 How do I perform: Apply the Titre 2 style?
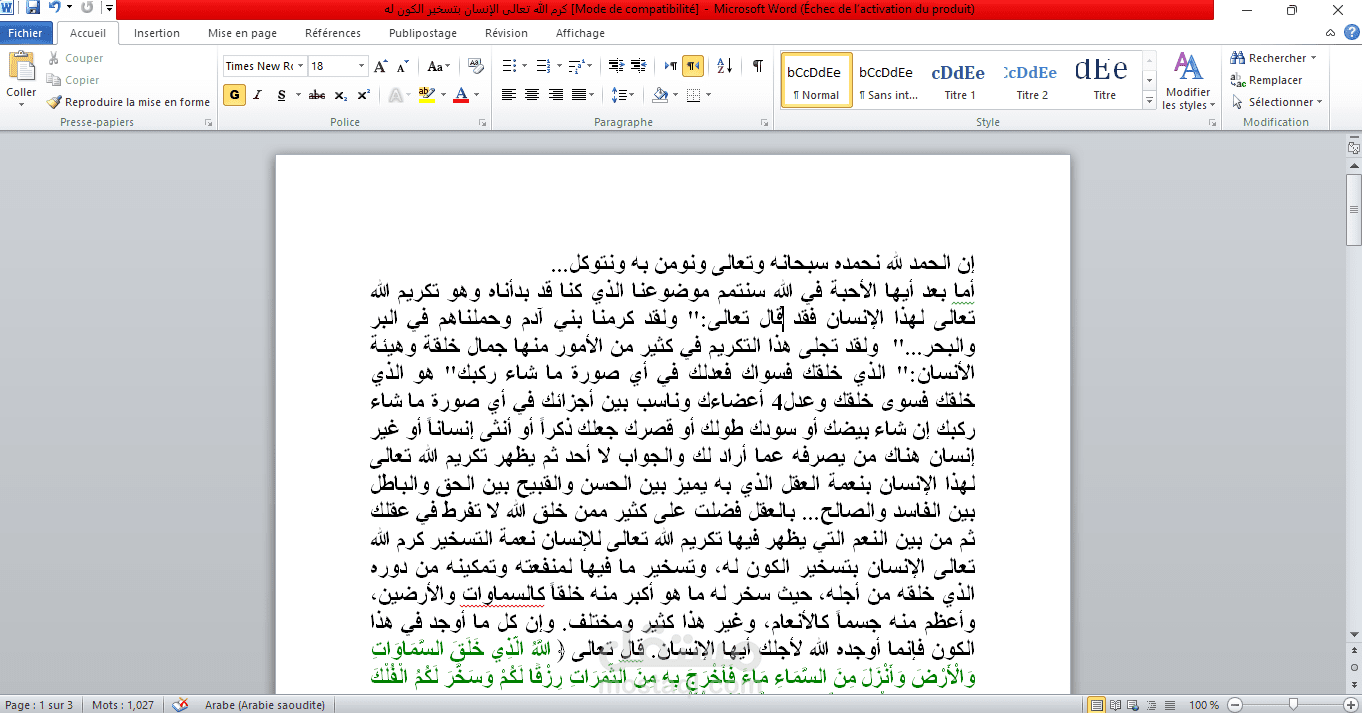coord(1032,79)
